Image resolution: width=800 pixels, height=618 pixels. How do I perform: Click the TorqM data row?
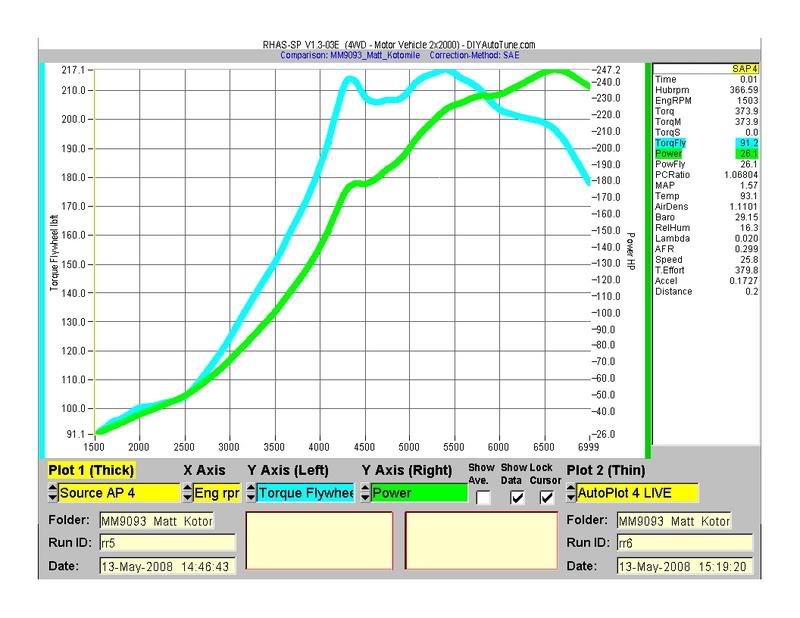[707, 121]
